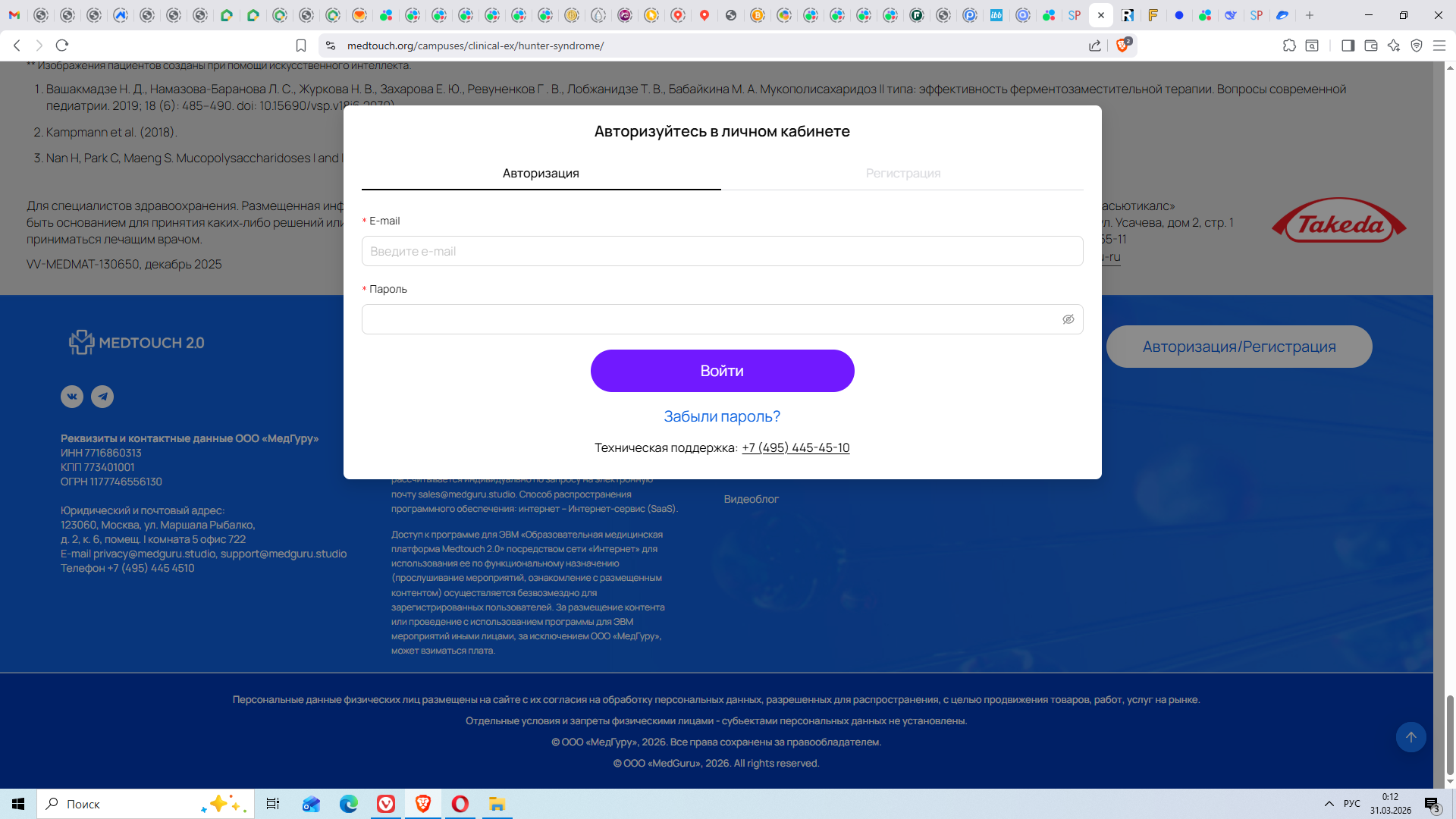Open the site information dropdown
Viewport: 1456px width, 819px height.
(331, 45)
